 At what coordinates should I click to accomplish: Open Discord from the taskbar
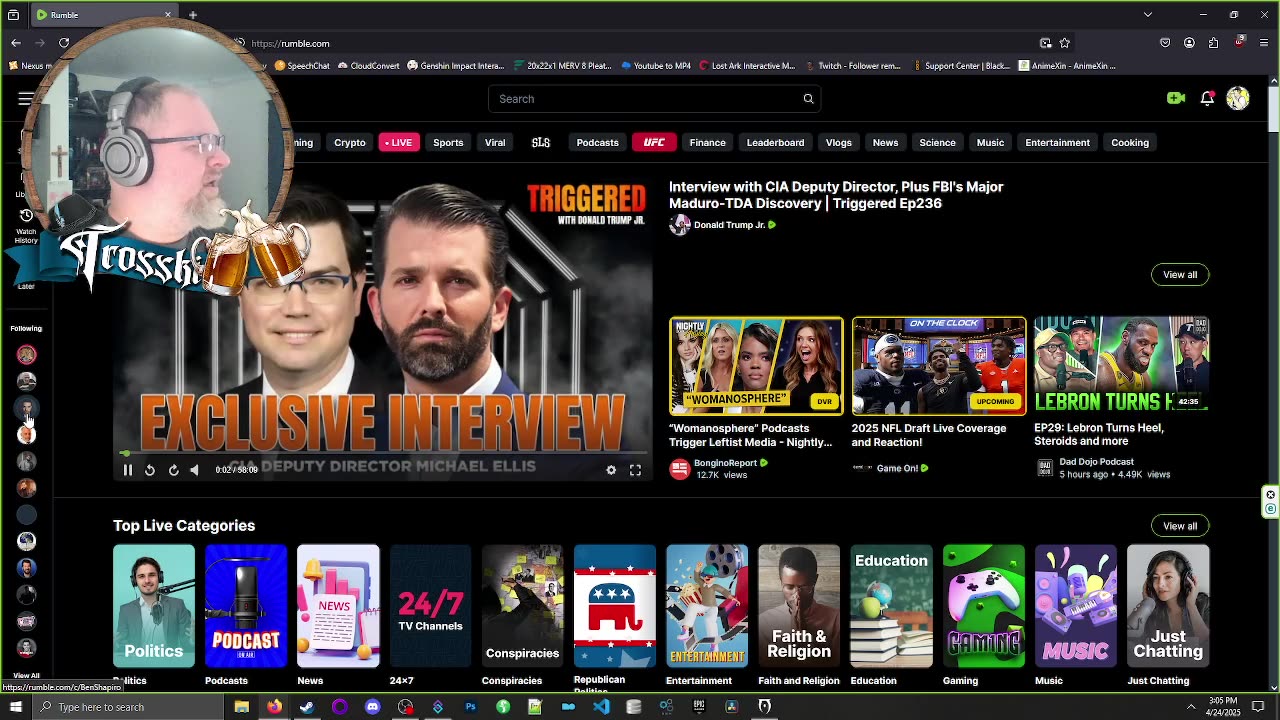pyautogui.click(x=372, y=707)
